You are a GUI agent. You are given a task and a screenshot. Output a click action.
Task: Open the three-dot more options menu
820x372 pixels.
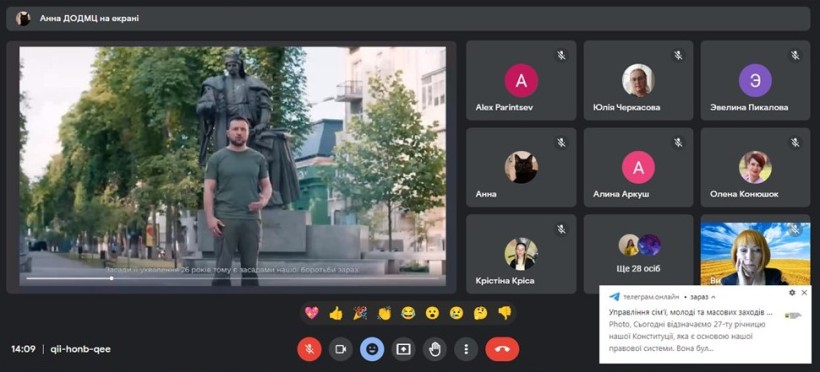point(466,349)
